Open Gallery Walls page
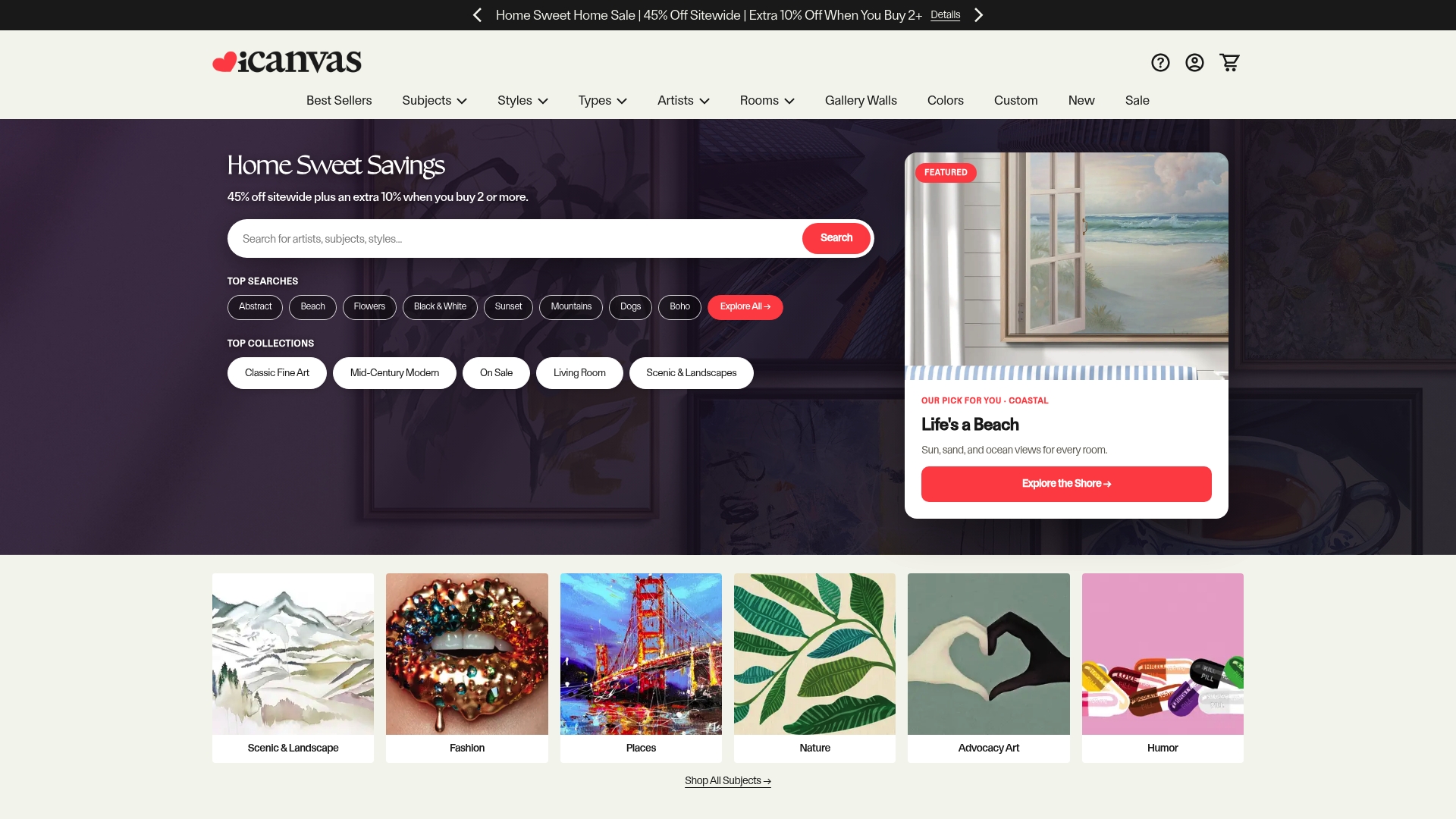This screenshot has width=1456, height=819. [861, 101]
